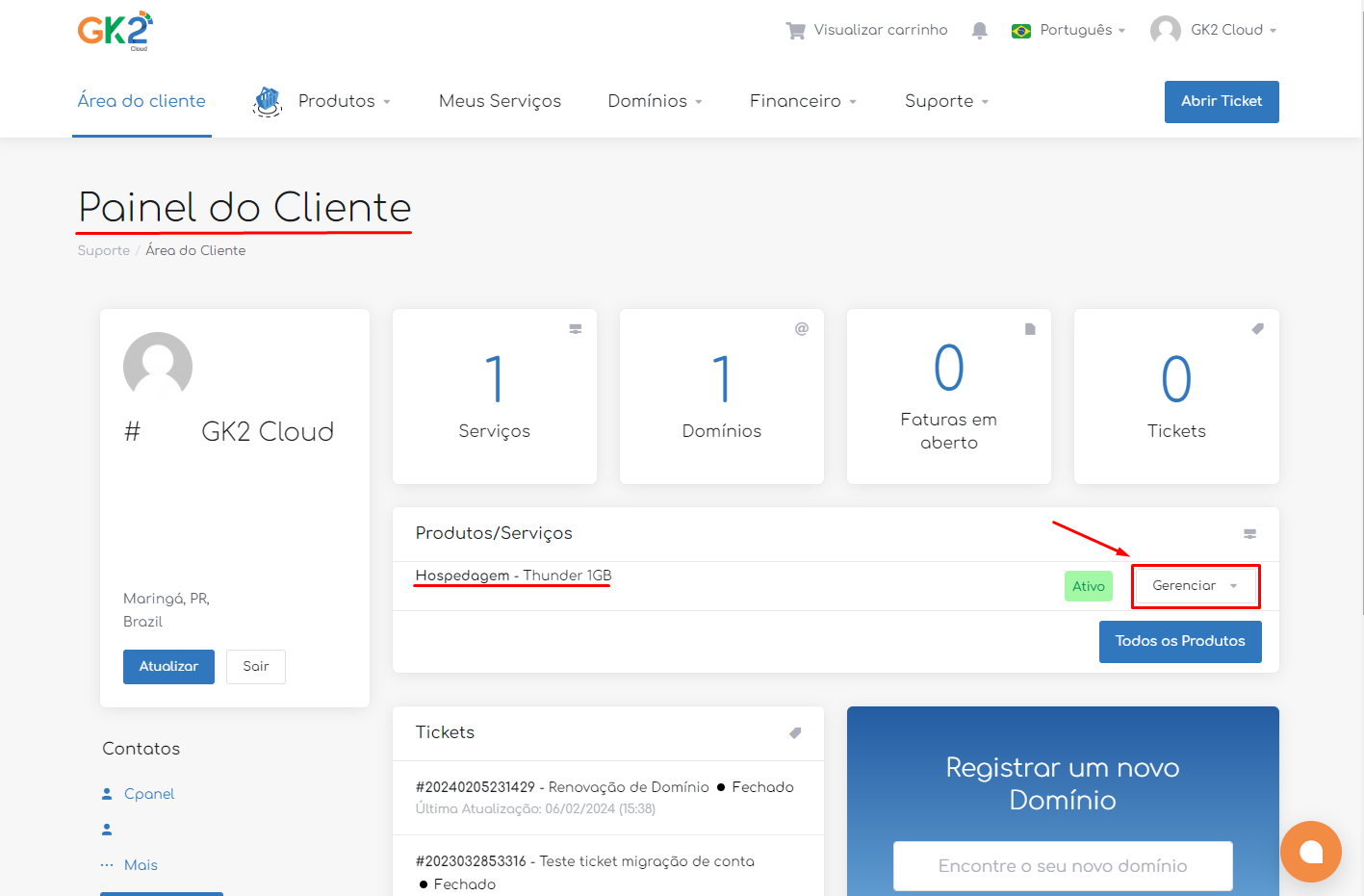The image size is (1364, 896).
Task: Click the user avatar in header
Action: 1165,30
